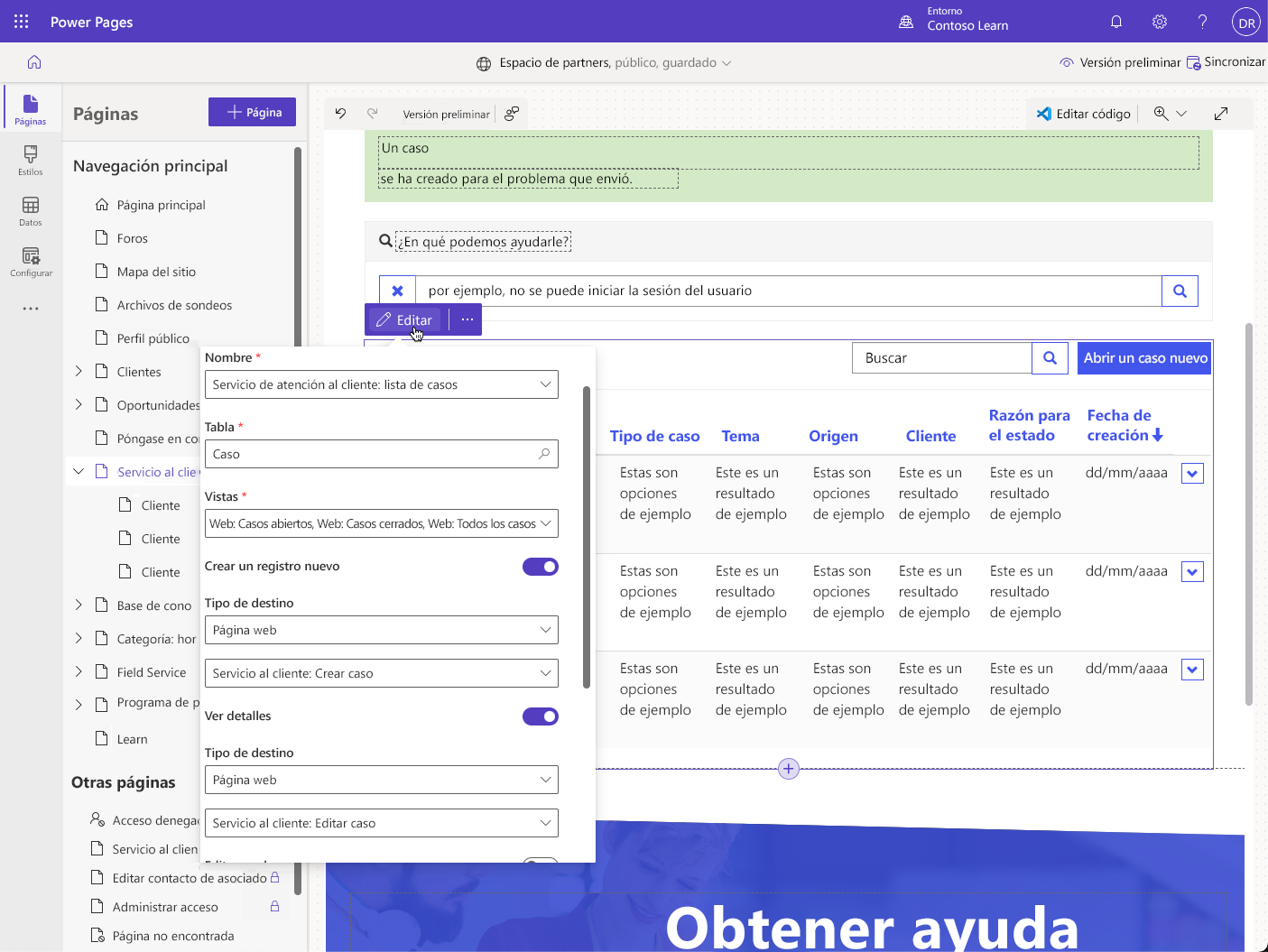Sort by Tipo de caso column
The height and width of the screenshot is (952, 1268).
click(x=655, y=437)
